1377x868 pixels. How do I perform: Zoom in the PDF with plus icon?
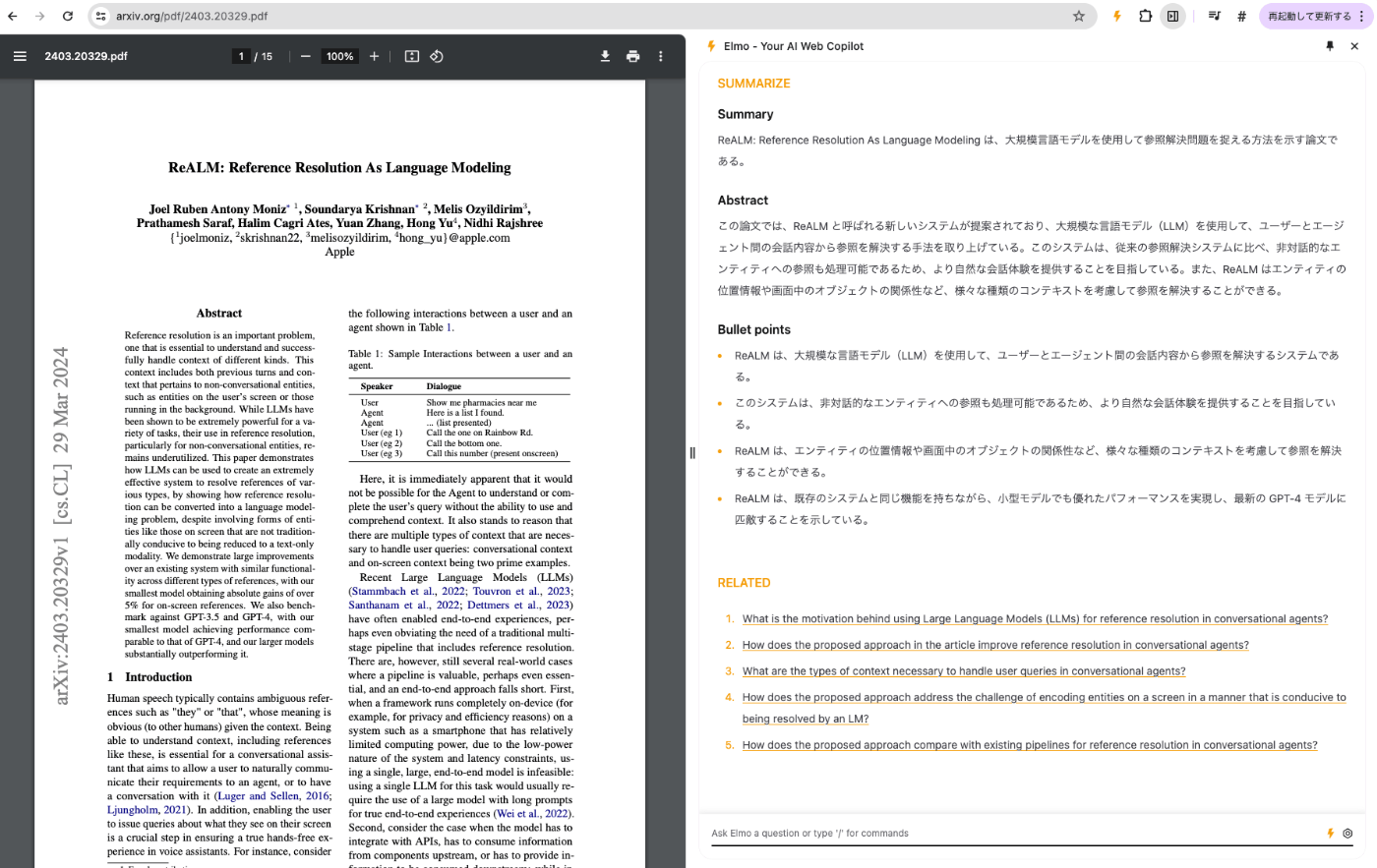tap(374, 56)
